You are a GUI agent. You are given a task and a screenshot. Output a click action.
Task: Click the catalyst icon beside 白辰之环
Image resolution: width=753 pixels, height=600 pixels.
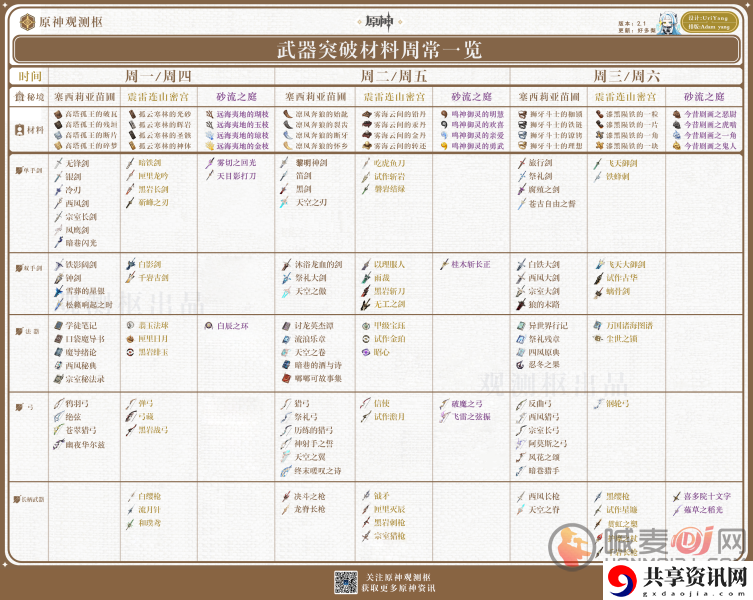click(209, 326)
